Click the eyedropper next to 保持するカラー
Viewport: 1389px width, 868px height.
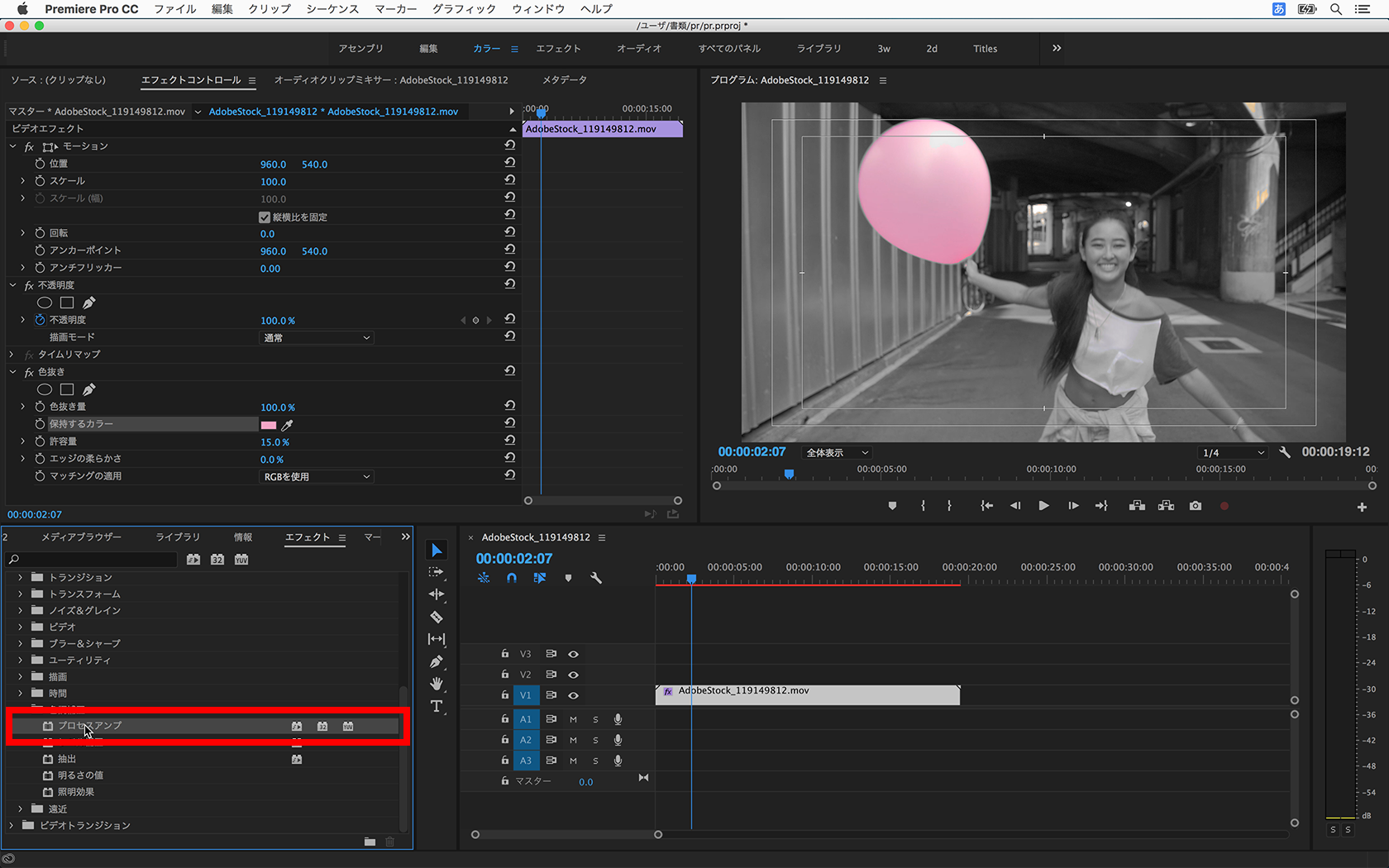click(287, 425)
